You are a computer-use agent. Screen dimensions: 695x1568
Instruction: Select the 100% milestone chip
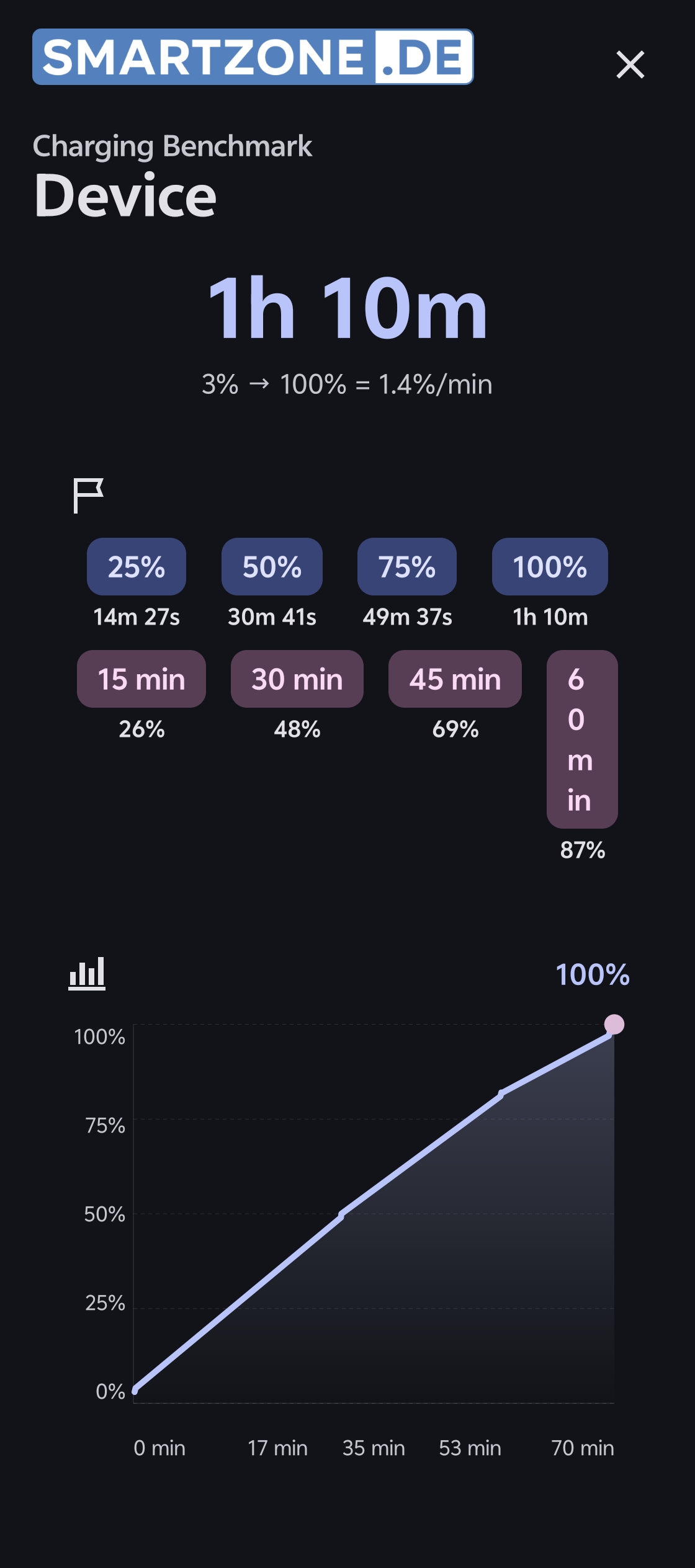click(550, 566)
